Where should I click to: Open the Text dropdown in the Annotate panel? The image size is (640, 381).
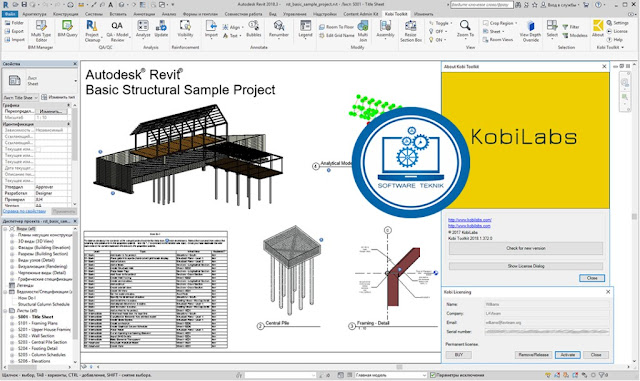coord(232,36)
